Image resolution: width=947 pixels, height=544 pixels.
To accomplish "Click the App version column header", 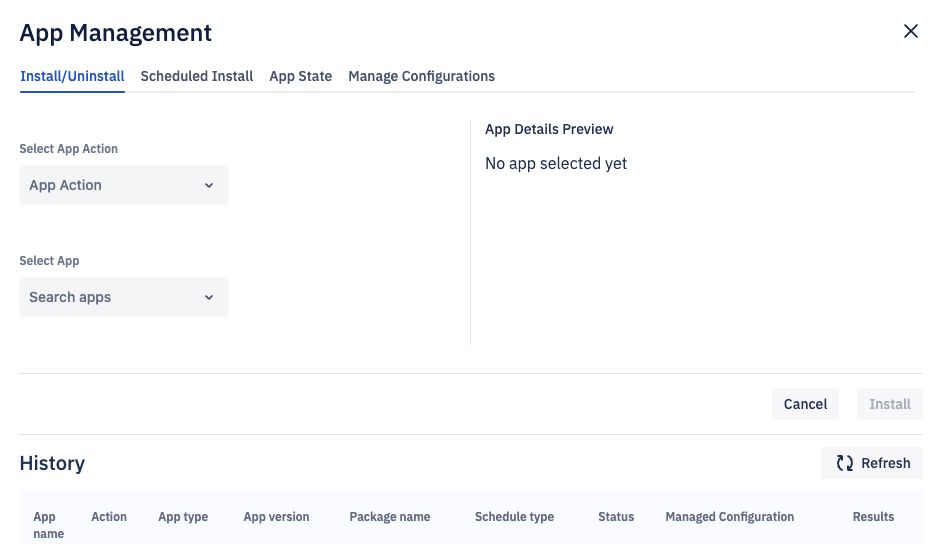I will coord(276,517).
